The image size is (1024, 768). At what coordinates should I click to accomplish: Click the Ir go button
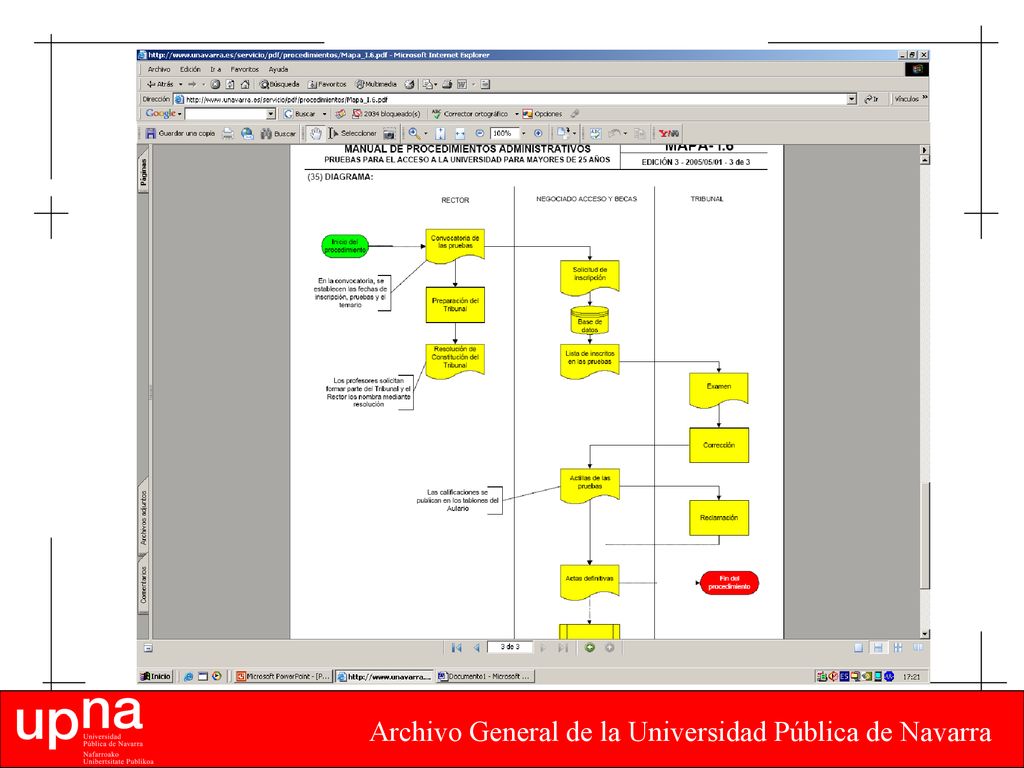point(872,99)
